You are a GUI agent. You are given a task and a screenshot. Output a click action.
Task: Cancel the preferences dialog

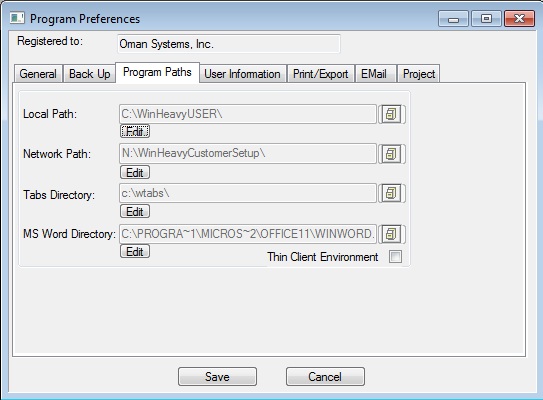[x=325, y=376]
